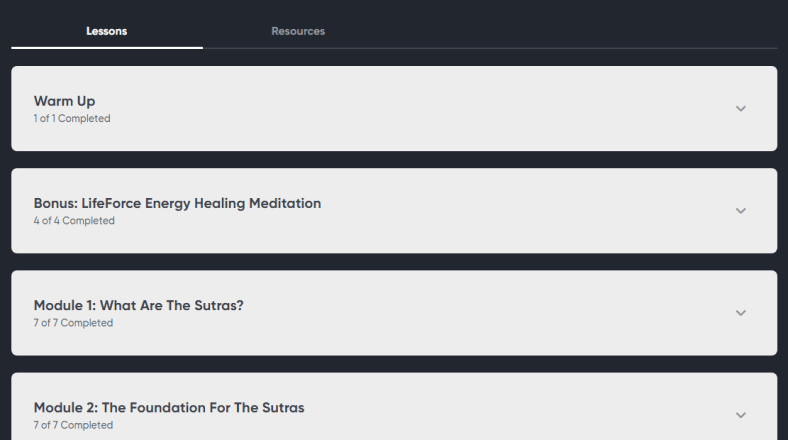Click '7 of 7 Completed' under Module 2
Viewport: 788px width, 440px height.
[x=73, y=425]
